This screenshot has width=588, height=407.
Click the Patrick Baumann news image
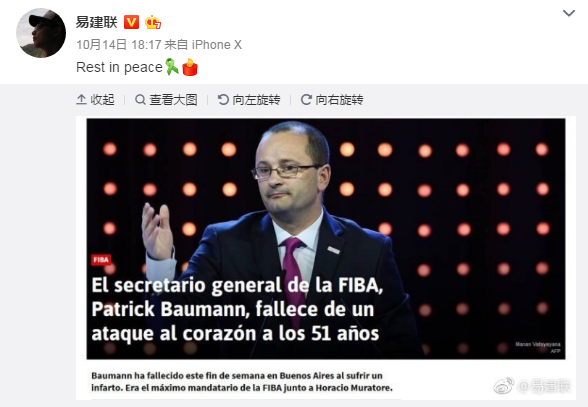(326, 258)
